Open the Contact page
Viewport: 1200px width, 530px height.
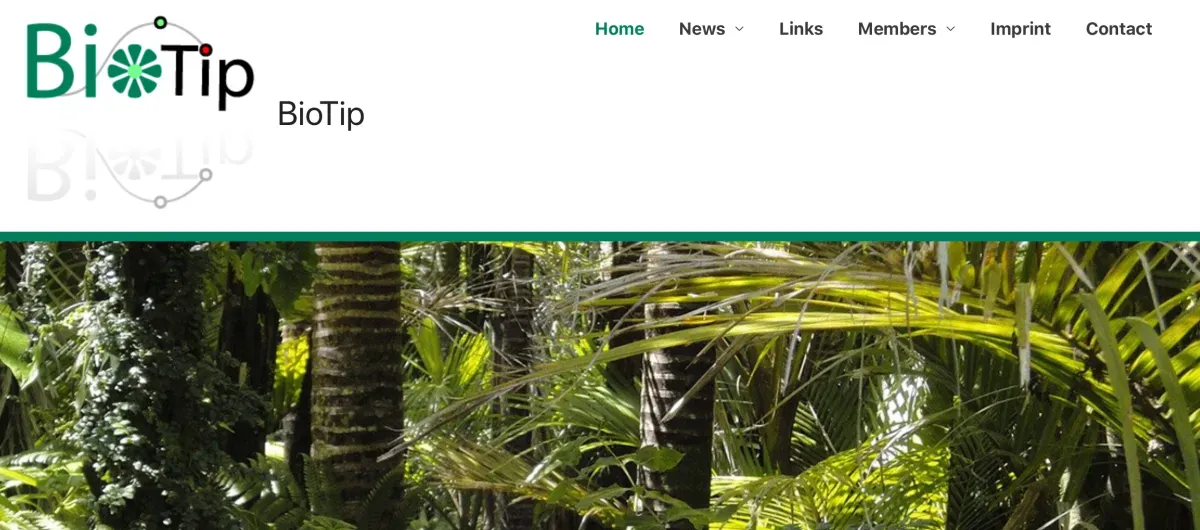tap(1119, 29)
